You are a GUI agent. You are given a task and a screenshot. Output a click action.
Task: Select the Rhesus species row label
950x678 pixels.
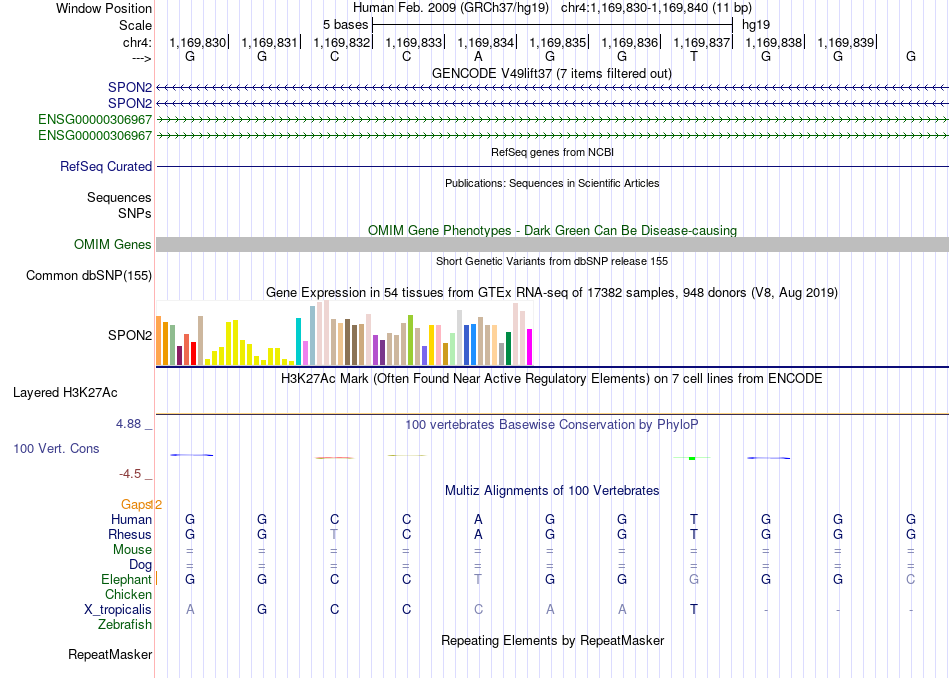pyautogui.click(x=130, y=535)
